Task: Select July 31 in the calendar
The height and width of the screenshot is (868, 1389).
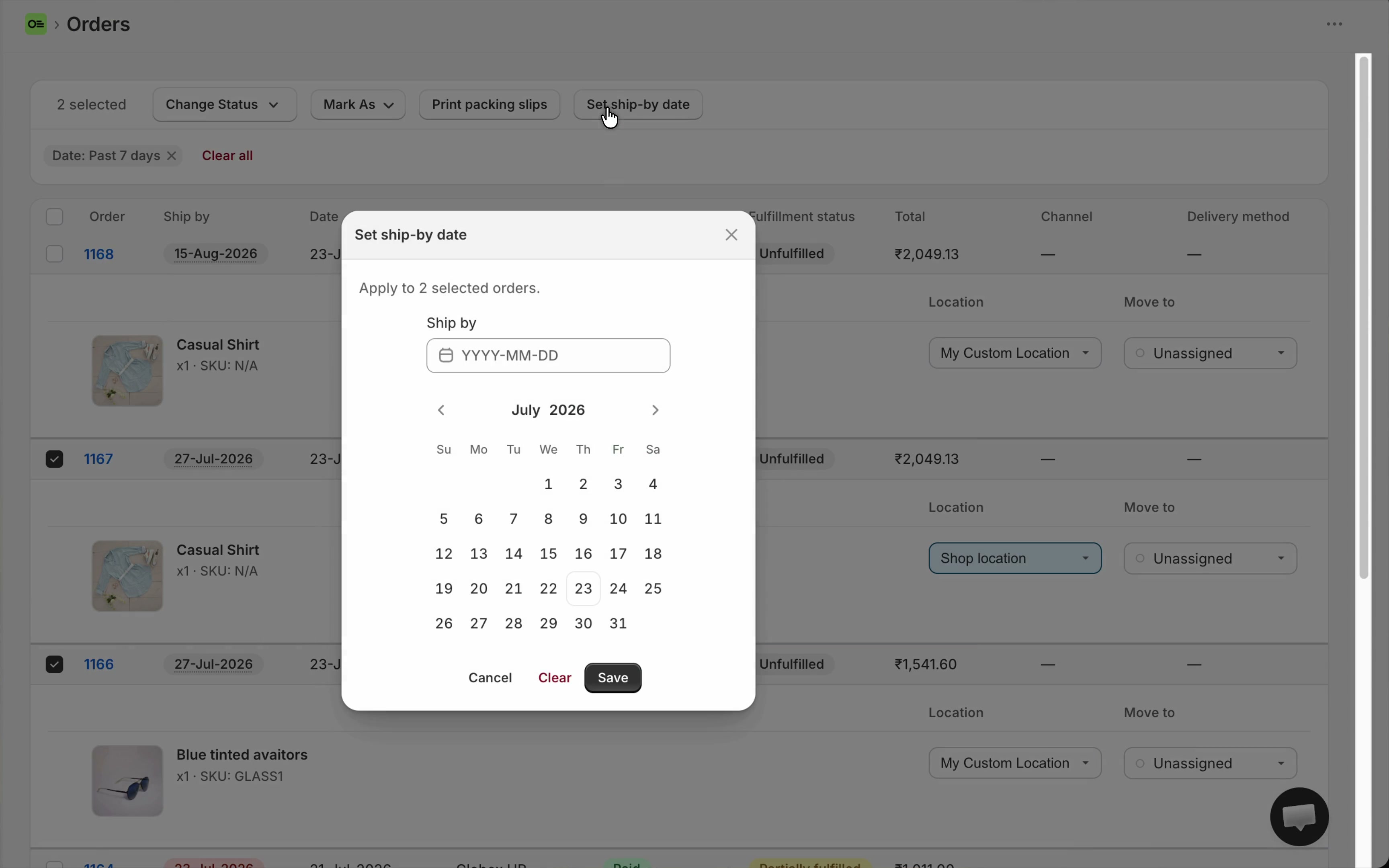Action: (618, 623)
